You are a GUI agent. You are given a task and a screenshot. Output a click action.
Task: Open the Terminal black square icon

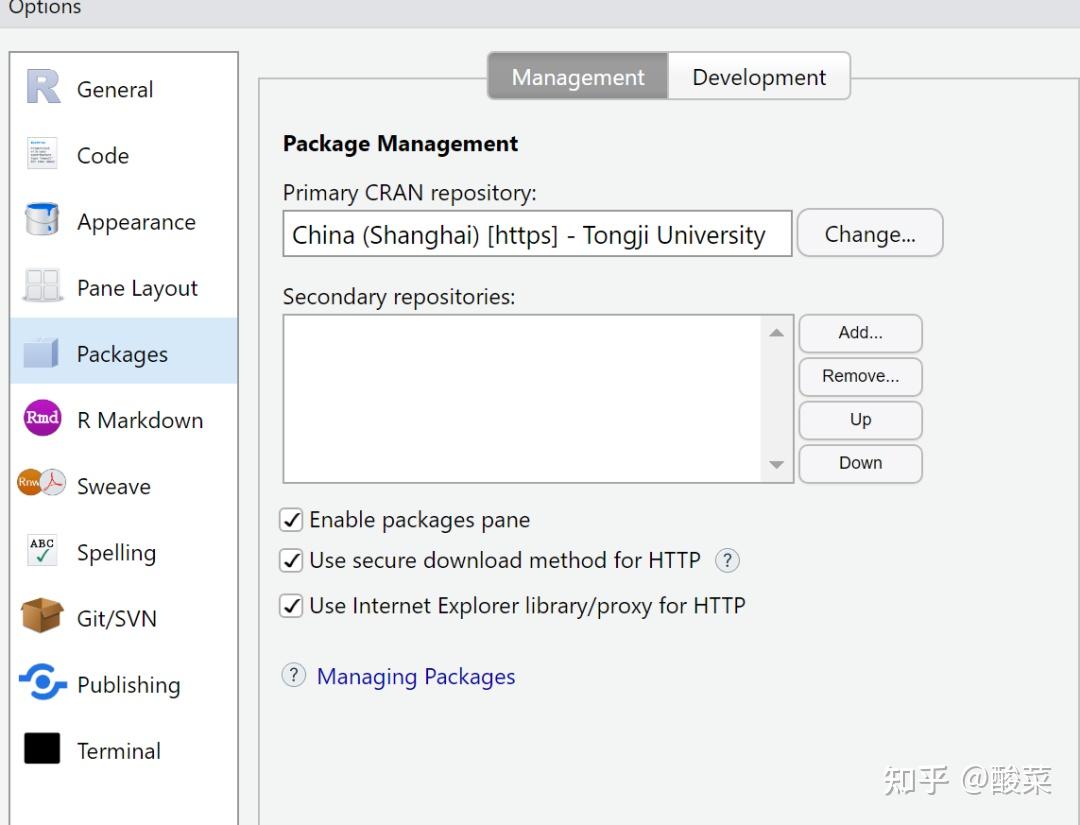[x=43, y=749]
